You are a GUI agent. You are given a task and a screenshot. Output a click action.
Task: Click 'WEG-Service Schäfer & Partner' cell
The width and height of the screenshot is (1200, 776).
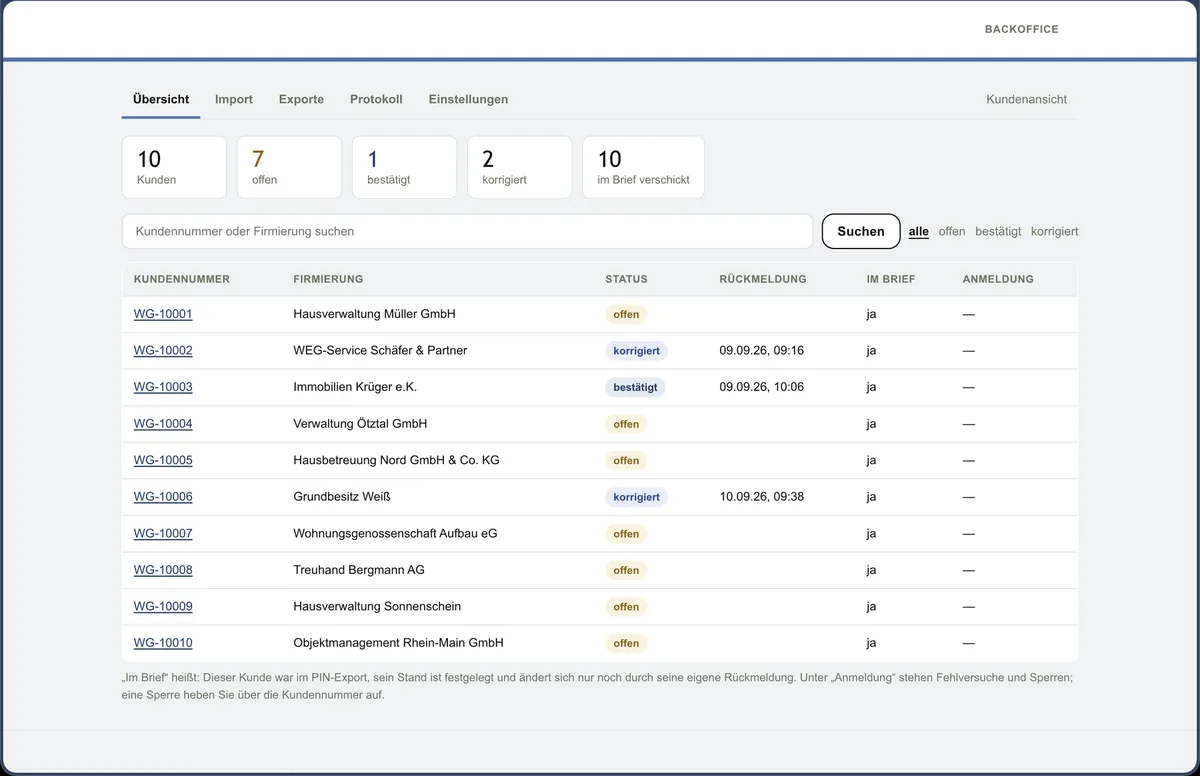click(380, 350)
